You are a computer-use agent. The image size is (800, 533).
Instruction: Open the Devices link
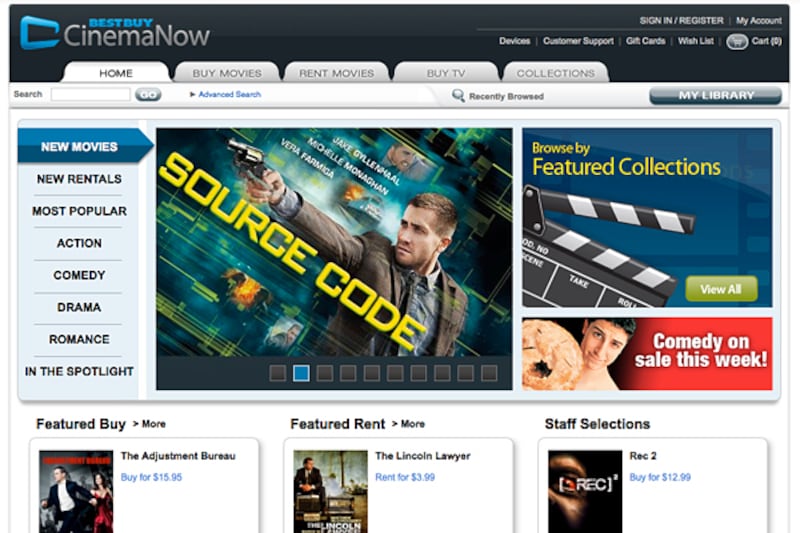[514, 41]
